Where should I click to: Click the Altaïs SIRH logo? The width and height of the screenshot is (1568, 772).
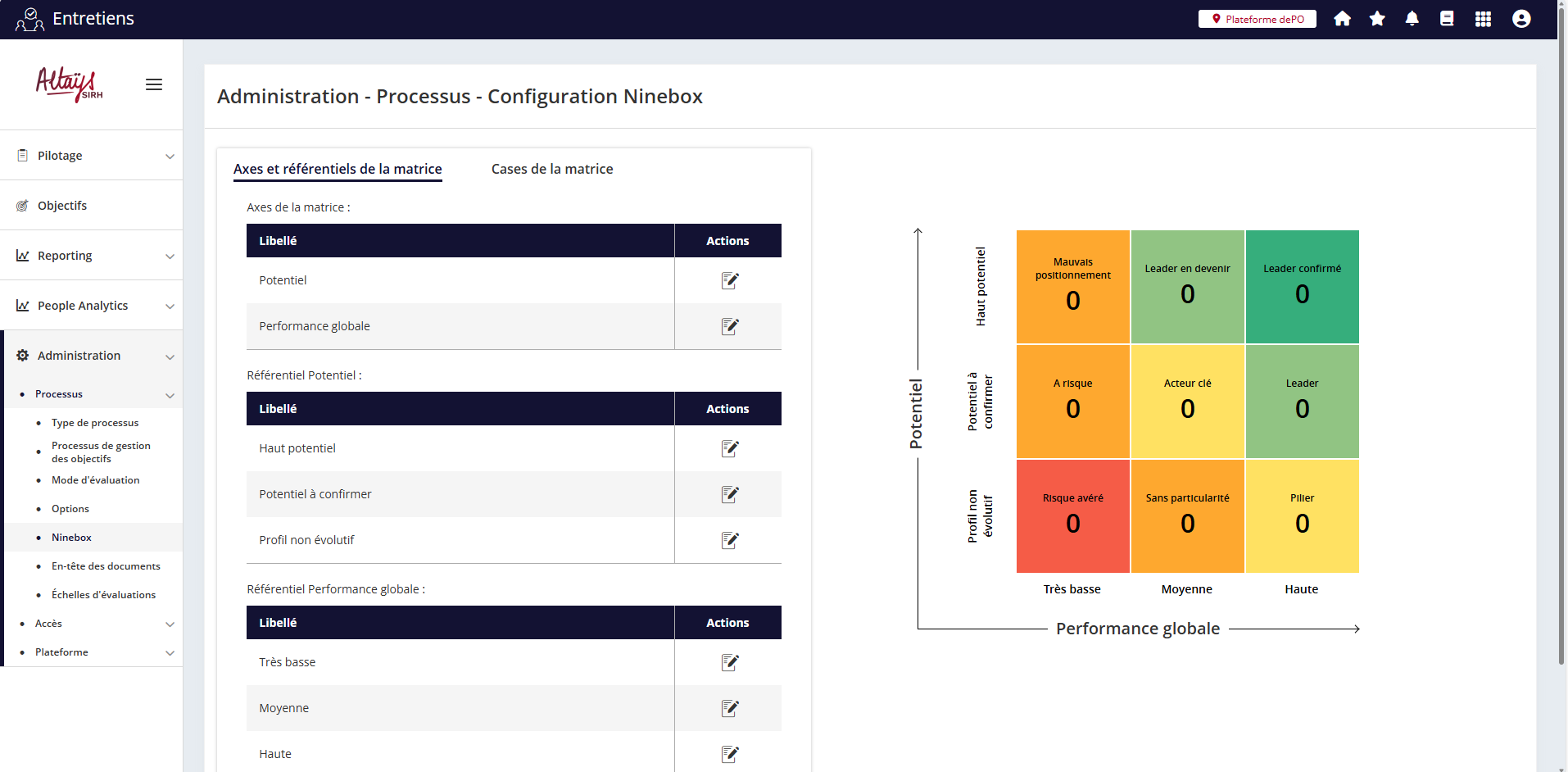click(x=69, y=84)
